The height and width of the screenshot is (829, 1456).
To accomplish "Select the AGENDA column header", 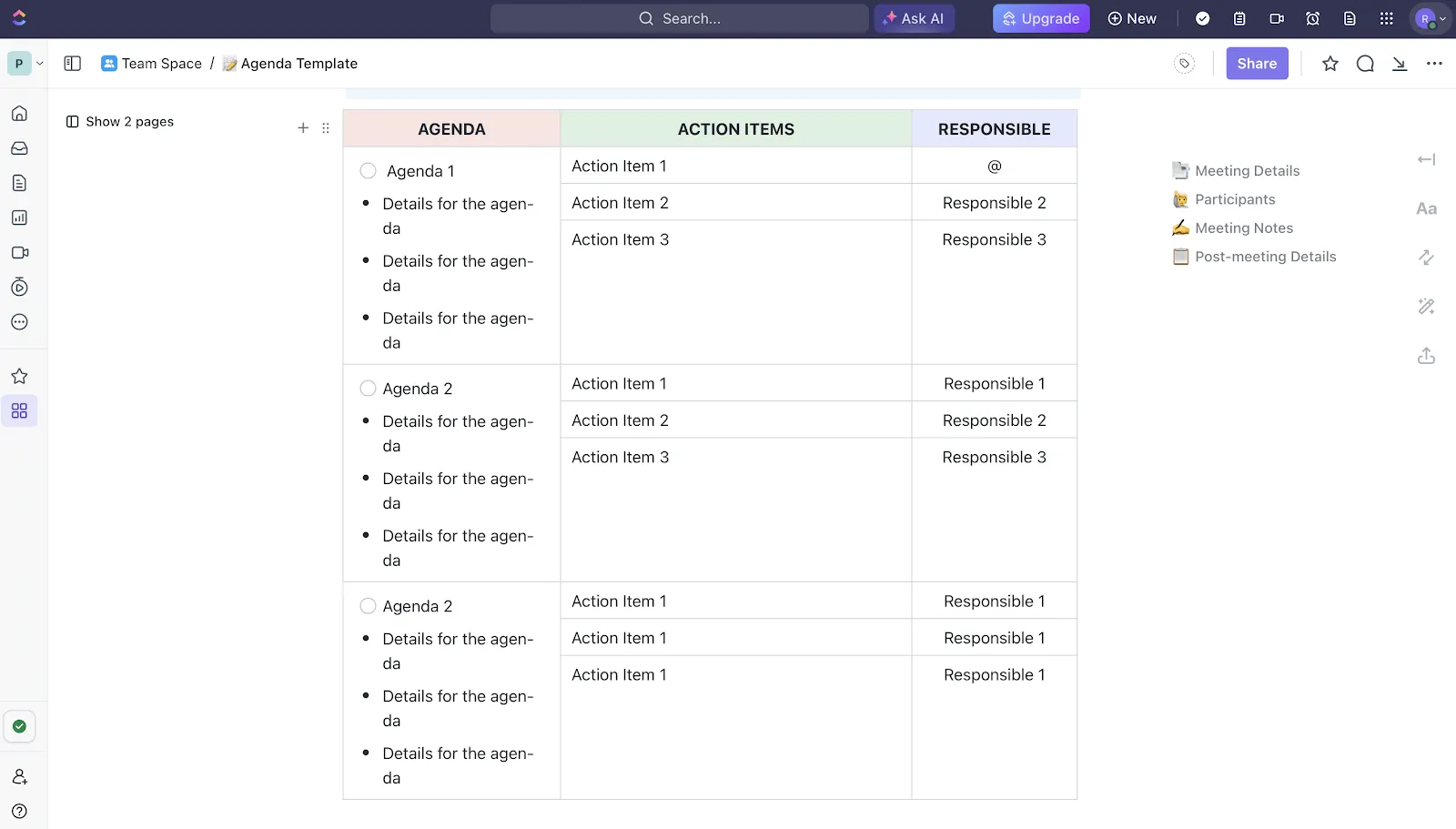I will pos(451,129).
